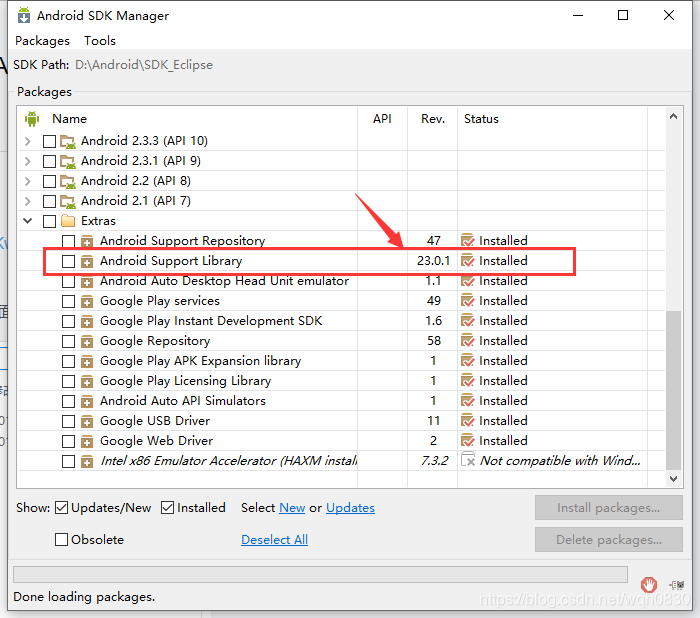Collapse the Extras node
Image resolution: width=700 pixels, height=618 pixels.
tap(28, 221)
